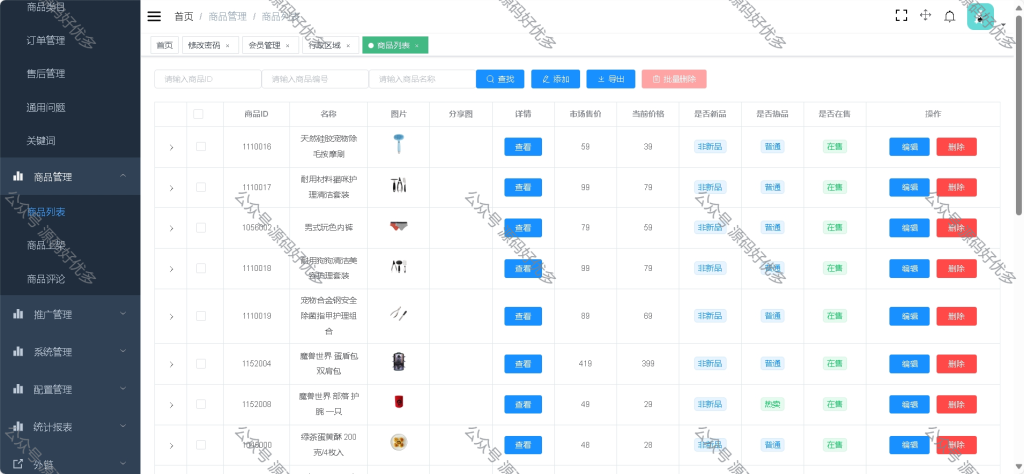Click the 商品管理 bar chart icon

point(18,176)
